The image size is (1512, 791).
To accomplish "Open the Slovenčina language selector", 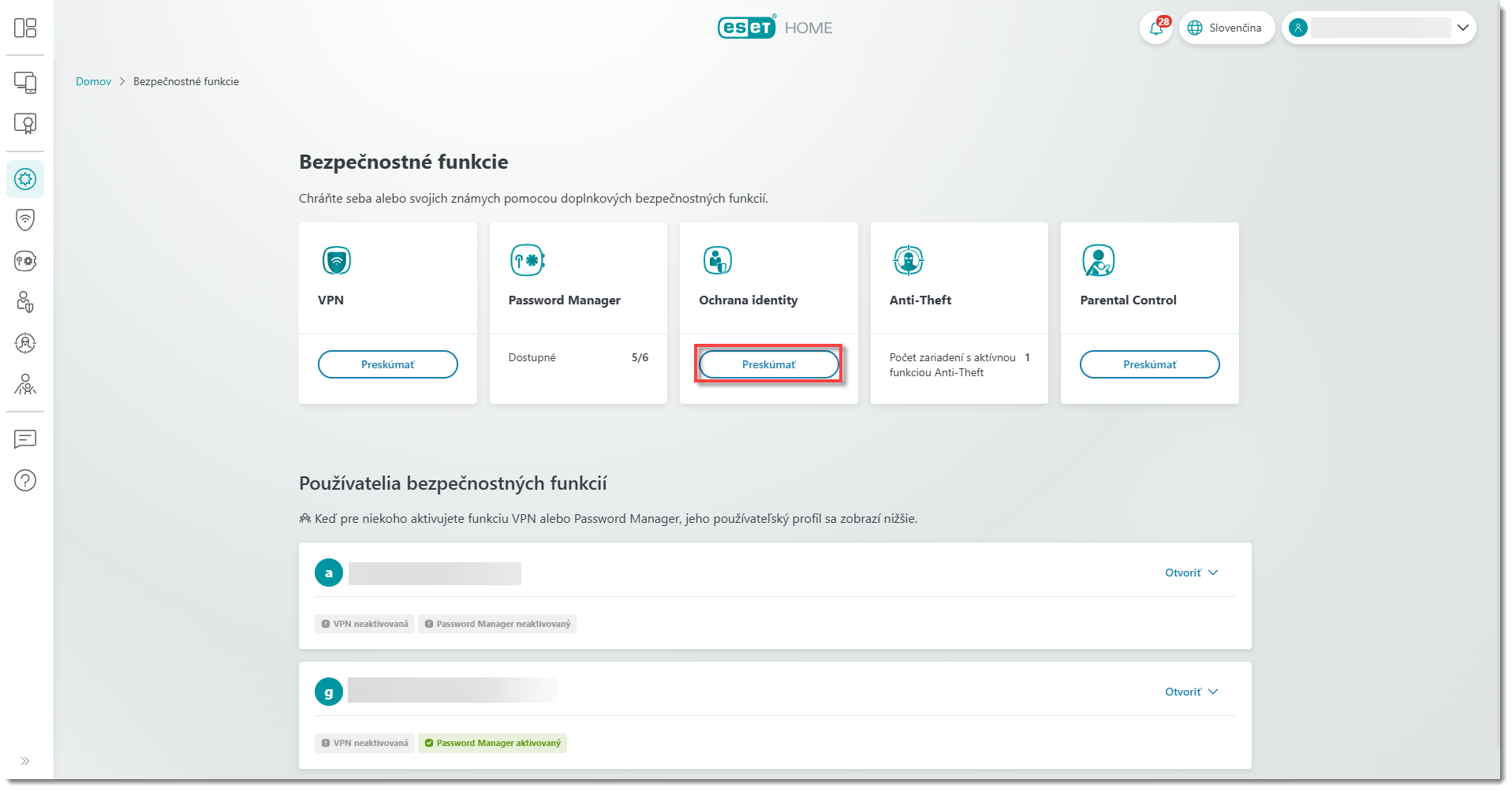I will point(1226,28).
